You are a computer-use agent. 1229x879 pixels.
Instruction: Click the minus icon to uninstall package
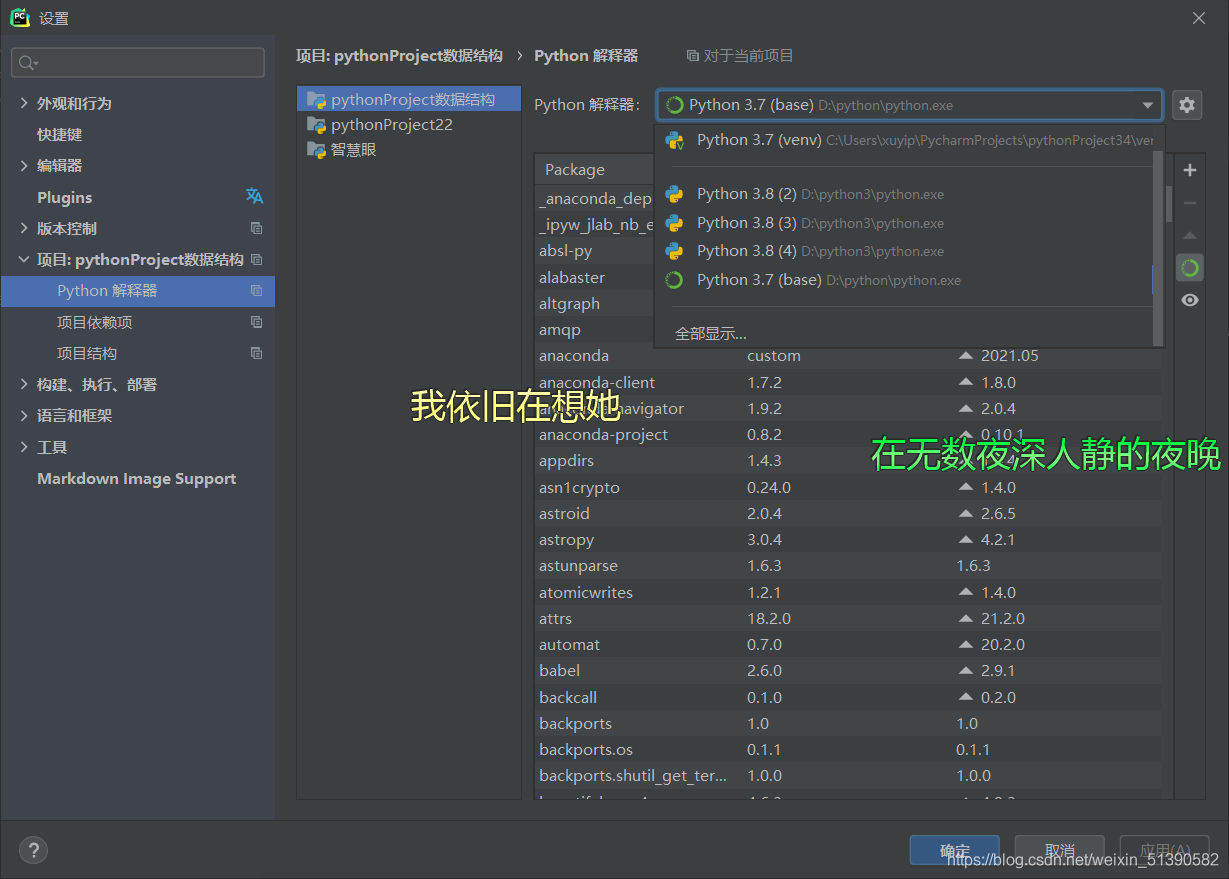(x=1190, y=203)
